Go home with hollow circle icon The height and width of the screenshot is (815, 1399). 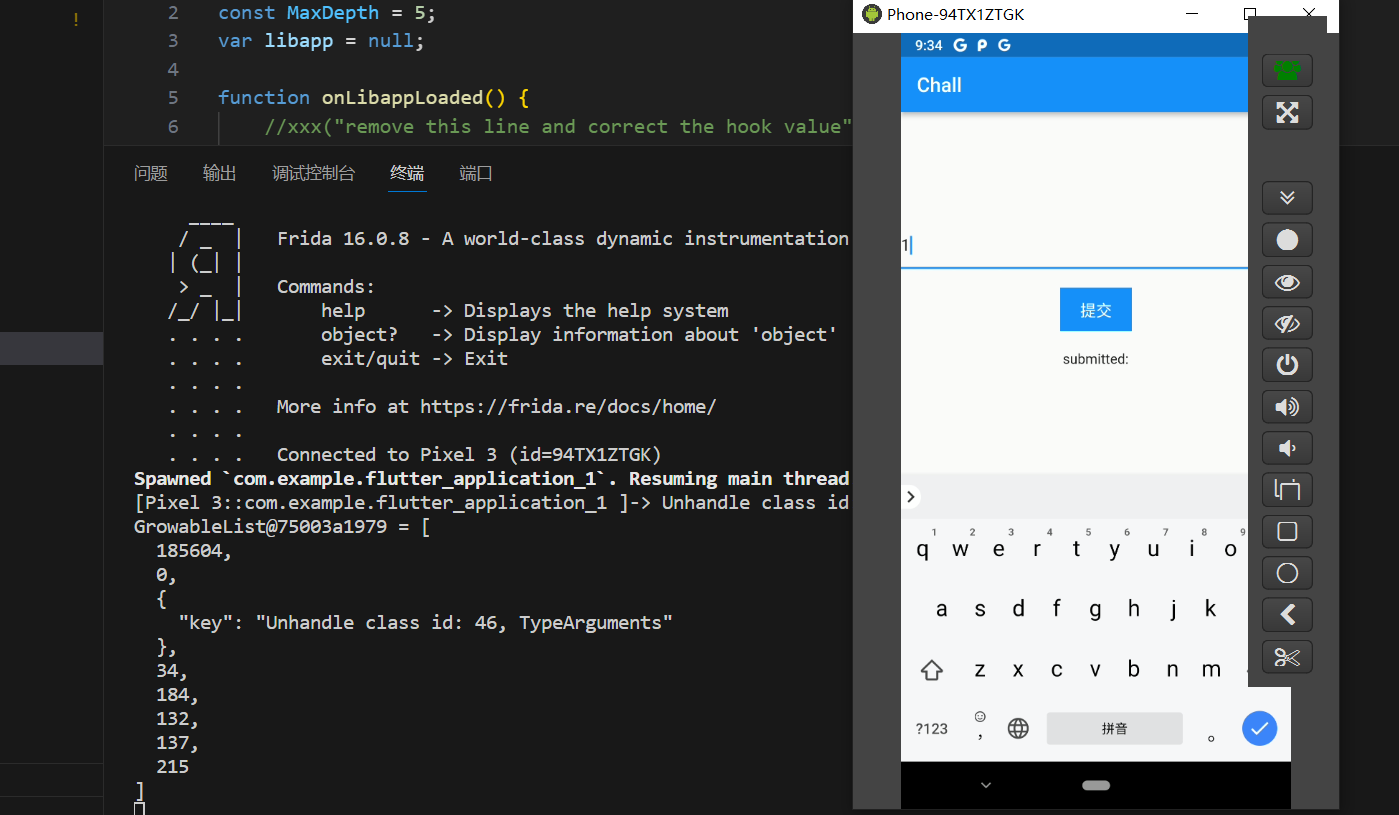1287,573
